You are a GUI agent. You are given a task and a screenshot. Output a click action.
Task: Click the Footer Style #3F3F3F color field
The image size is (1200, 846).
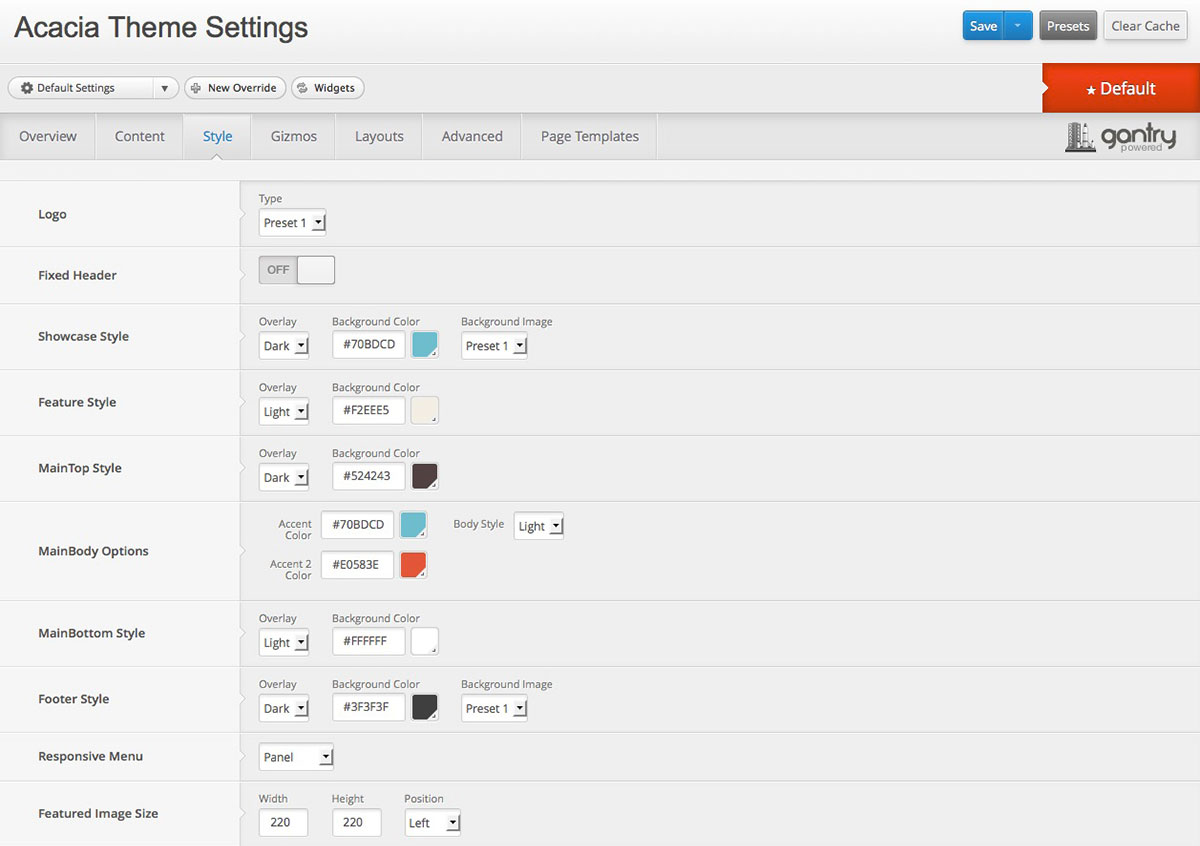[x=369, y=708]
